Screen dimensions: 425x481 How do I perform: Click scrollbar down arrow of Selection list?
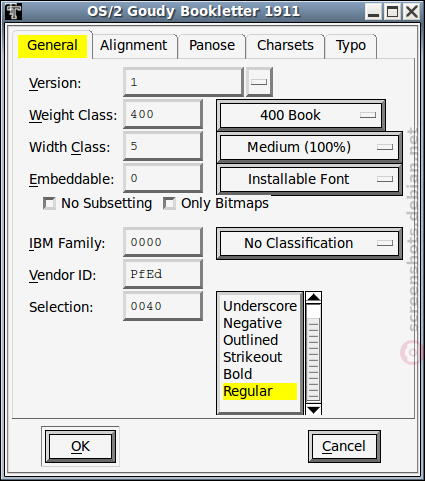[x=313, y=409]
